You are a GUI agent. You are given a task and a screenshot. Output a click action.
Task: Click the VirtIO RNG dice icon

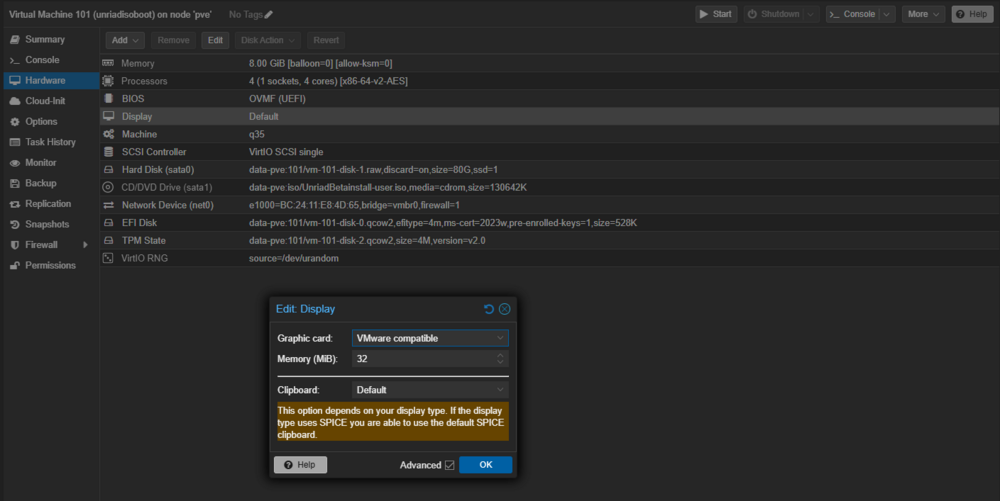108,258
